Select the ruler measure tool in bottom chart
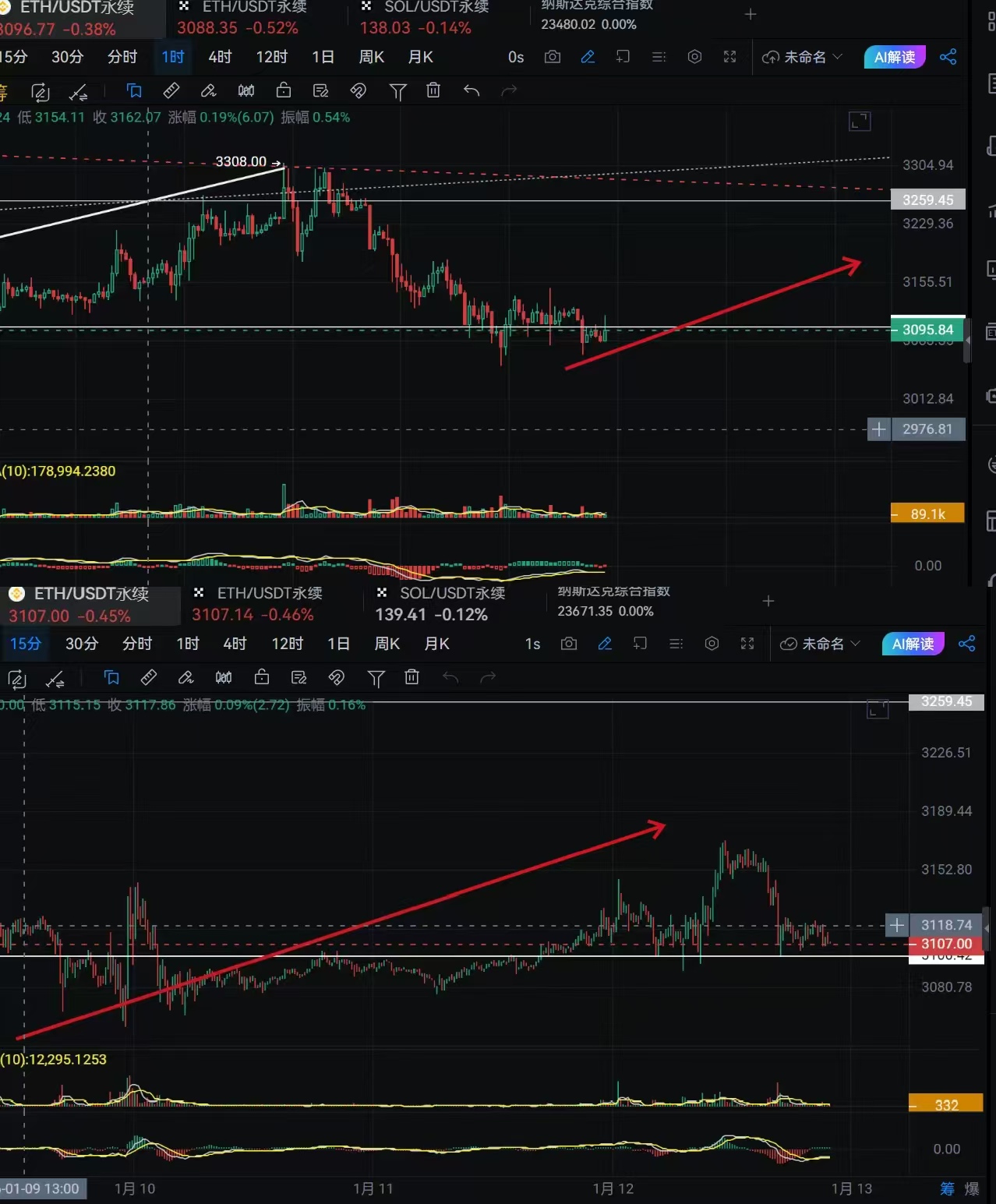 tap(148, 678)
